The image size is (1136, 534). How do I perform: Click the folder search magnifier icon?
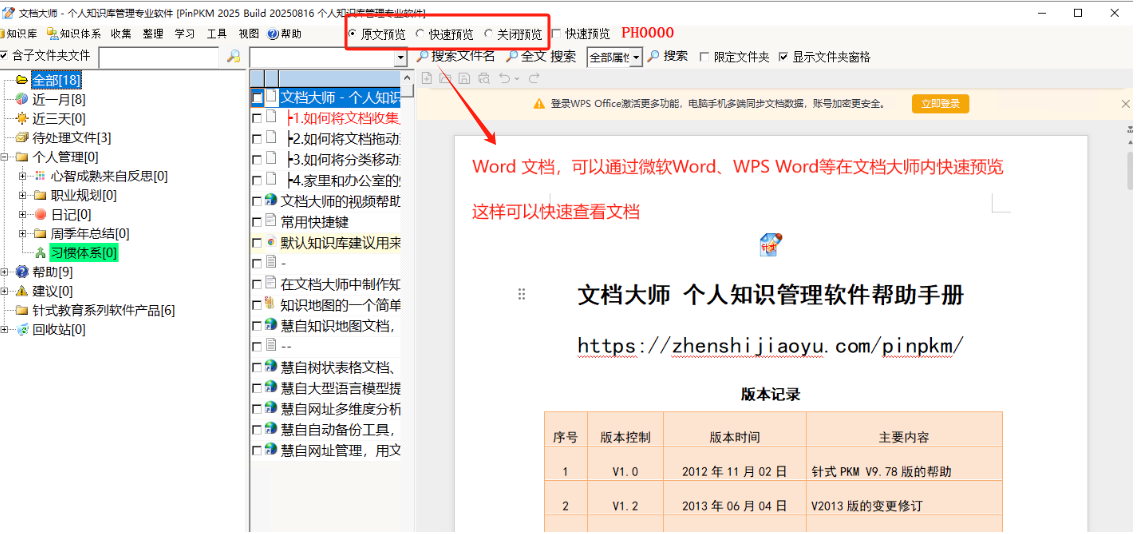(233, 57)
